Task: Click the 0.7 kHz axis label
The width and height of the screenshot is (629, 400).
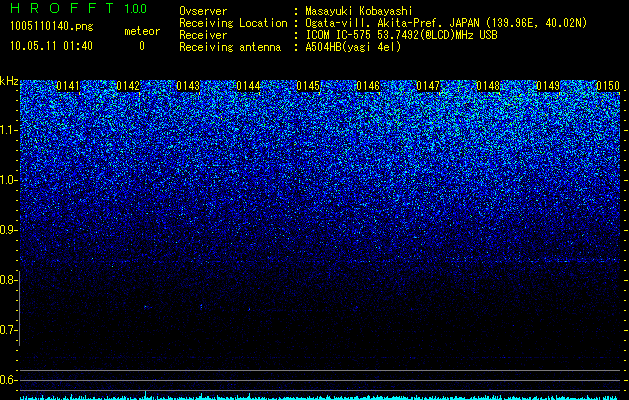Action: tap(7, 330)
